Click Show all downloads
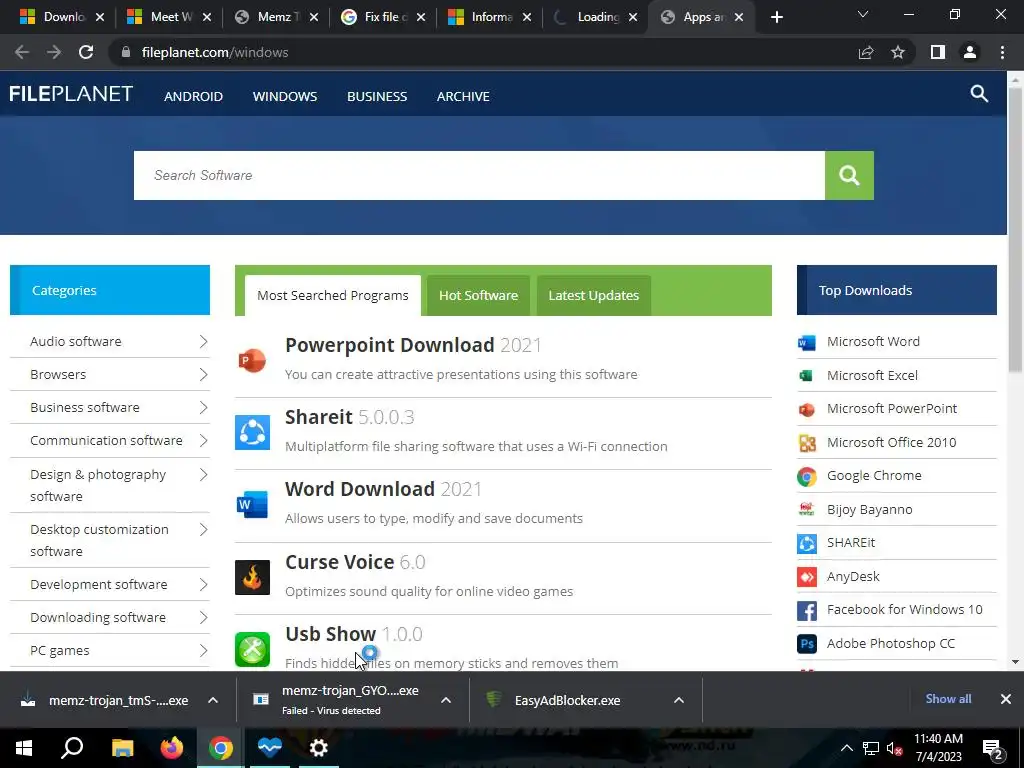Image resolution: width=1024 pixels, height=768 pixels. pos(948,699)
